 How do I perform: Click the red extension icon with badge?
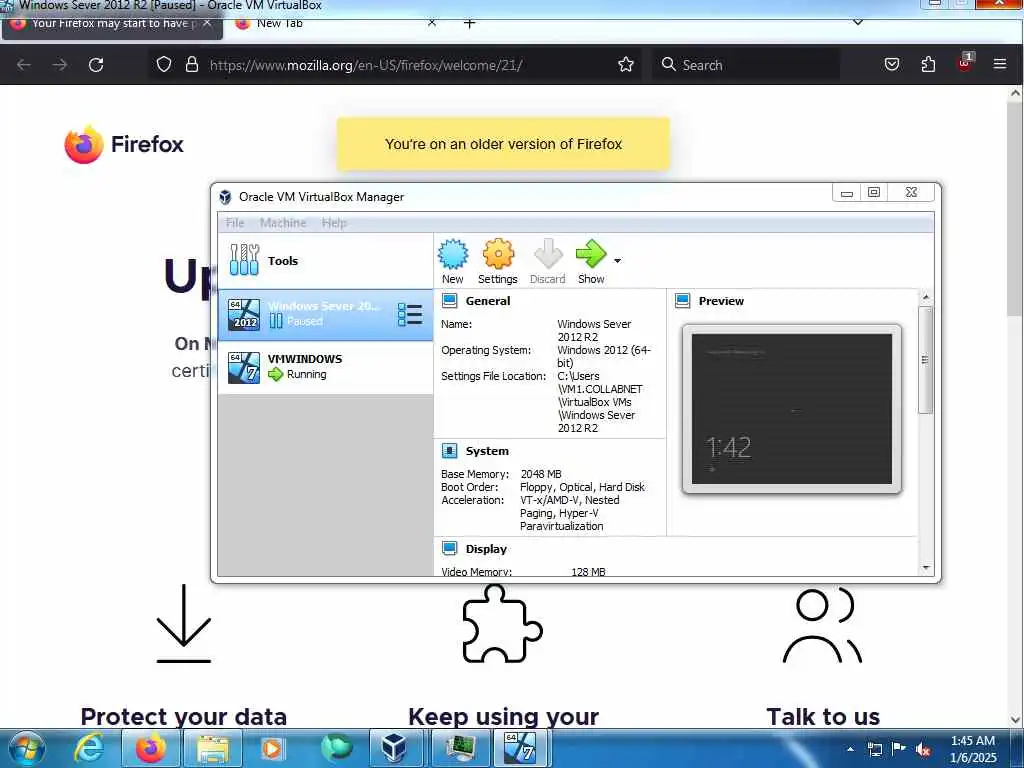point(965,63)
